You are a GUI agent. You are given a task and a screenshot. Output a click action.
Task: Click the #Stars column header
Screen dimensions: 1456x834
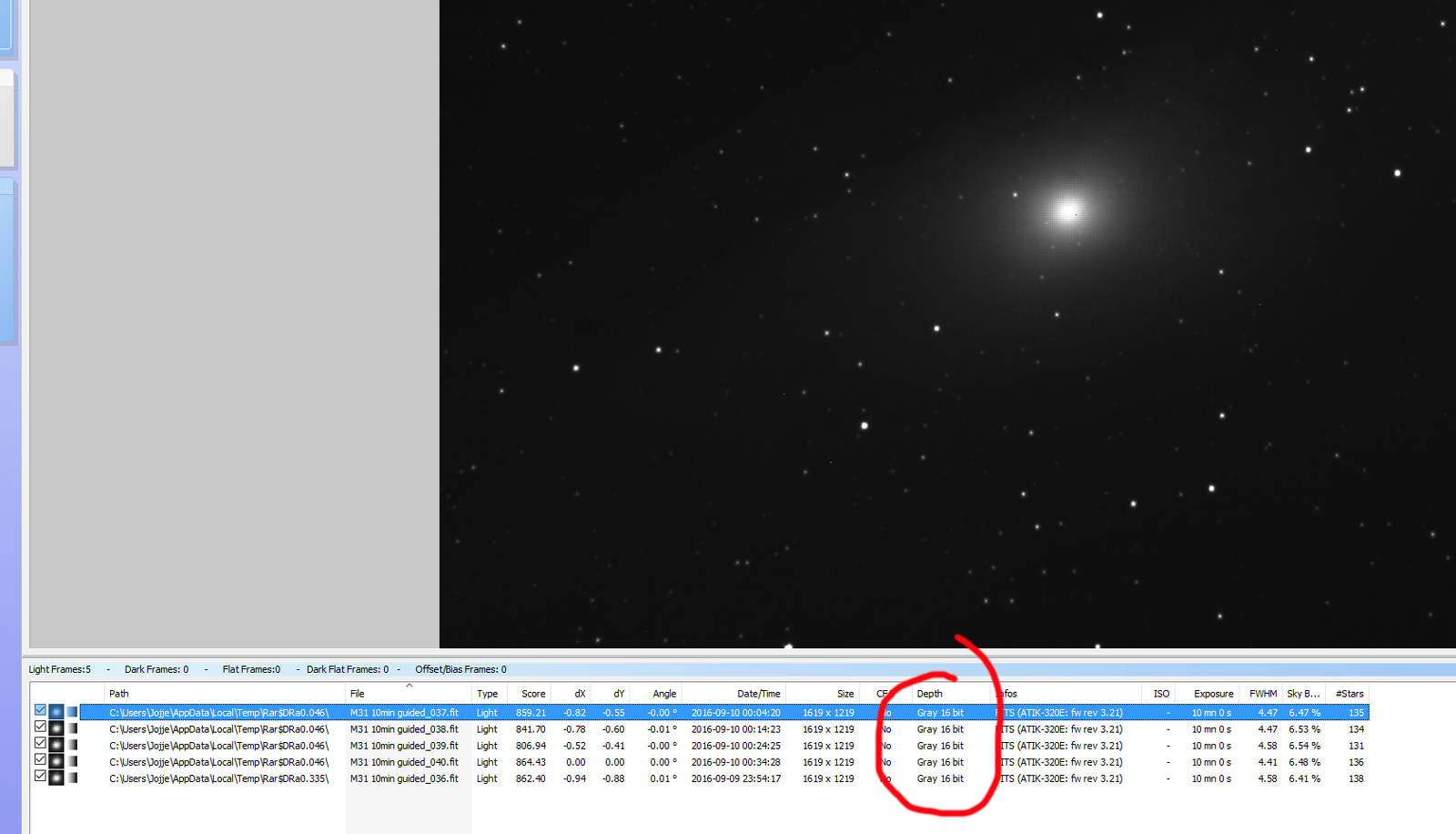(1349, 694)
